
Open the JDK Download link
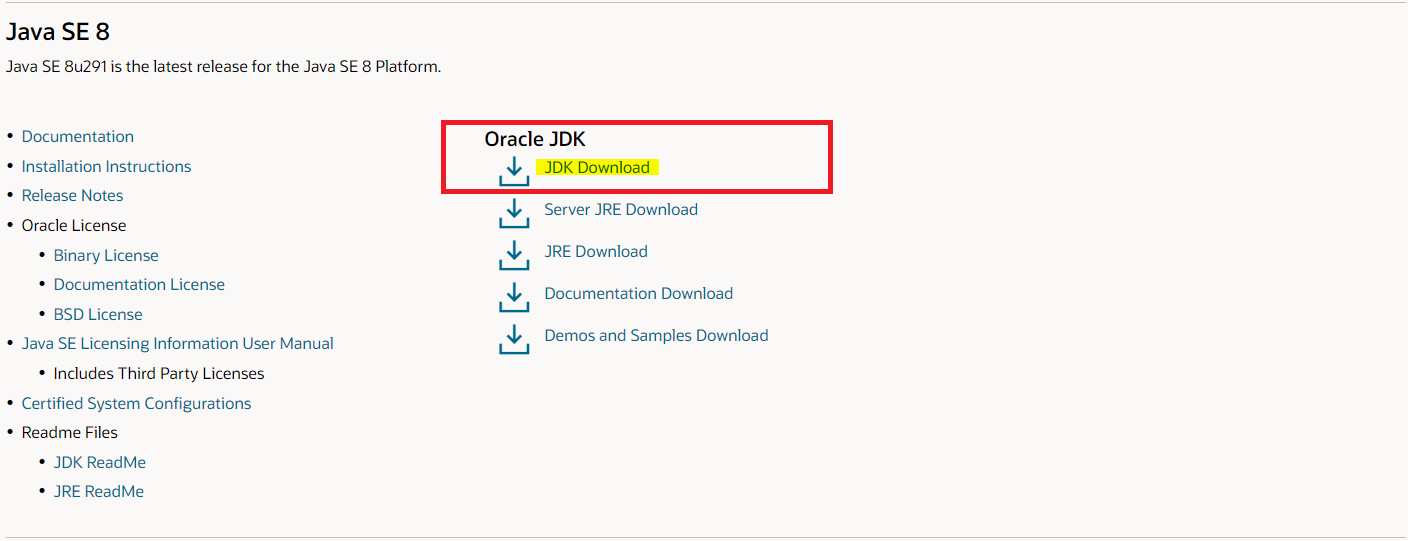(597, 167)
